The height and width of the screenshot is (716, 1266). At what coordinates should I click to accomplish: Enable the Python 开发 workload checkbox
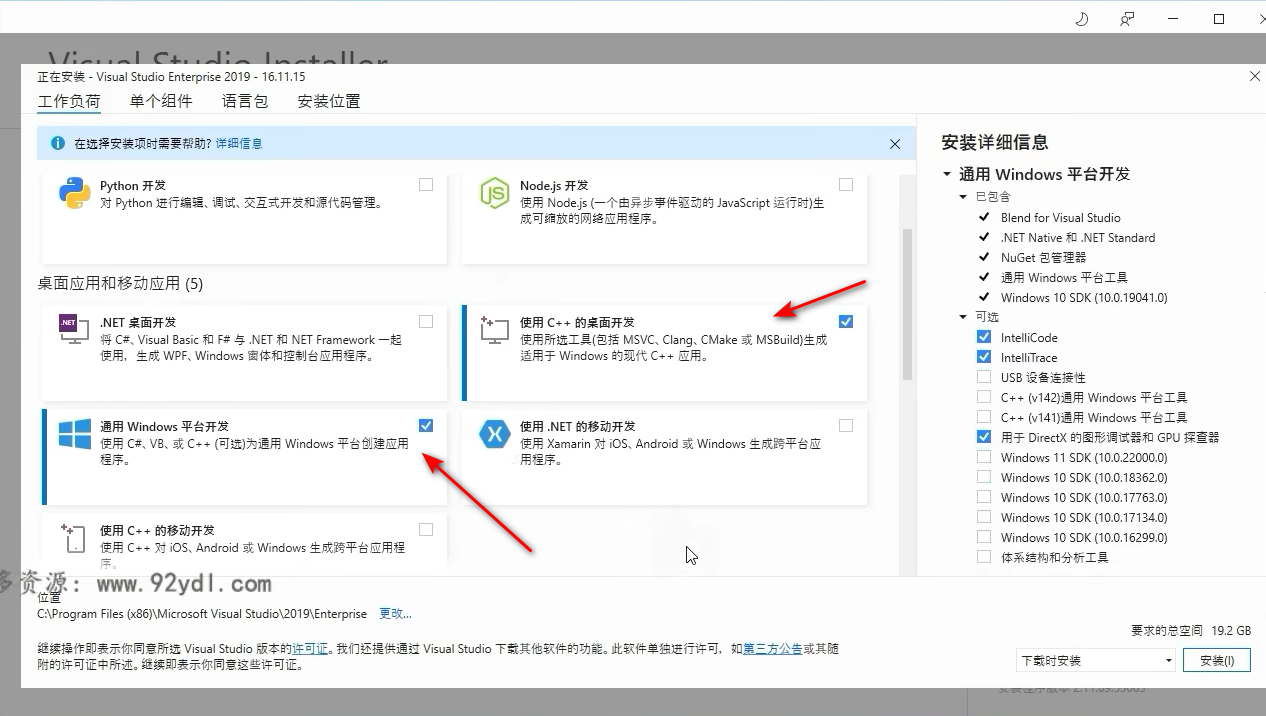[x=426, y=184]
